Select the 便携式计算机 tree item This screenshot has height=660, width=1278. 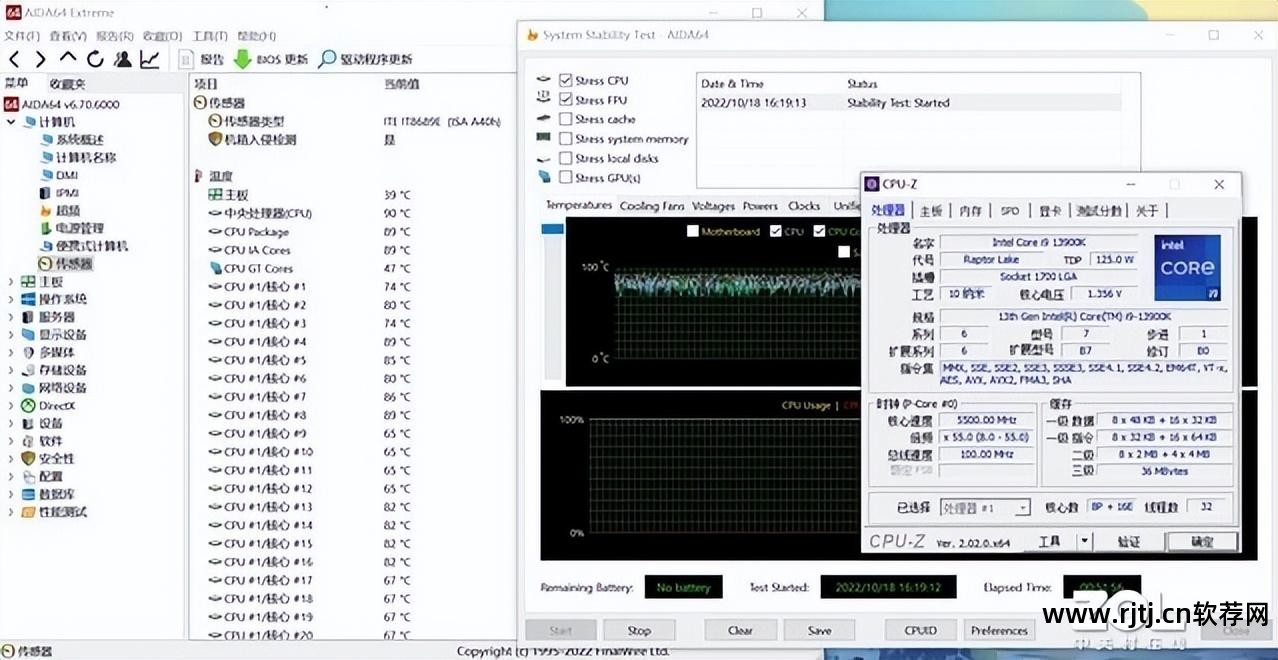click(83, 246)
